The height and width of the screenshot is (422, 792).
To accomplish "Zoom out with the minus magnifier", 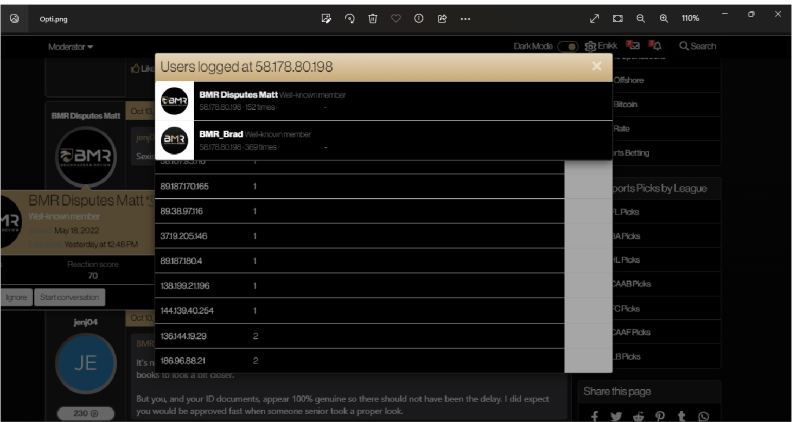I will click(x=640, y=19).
